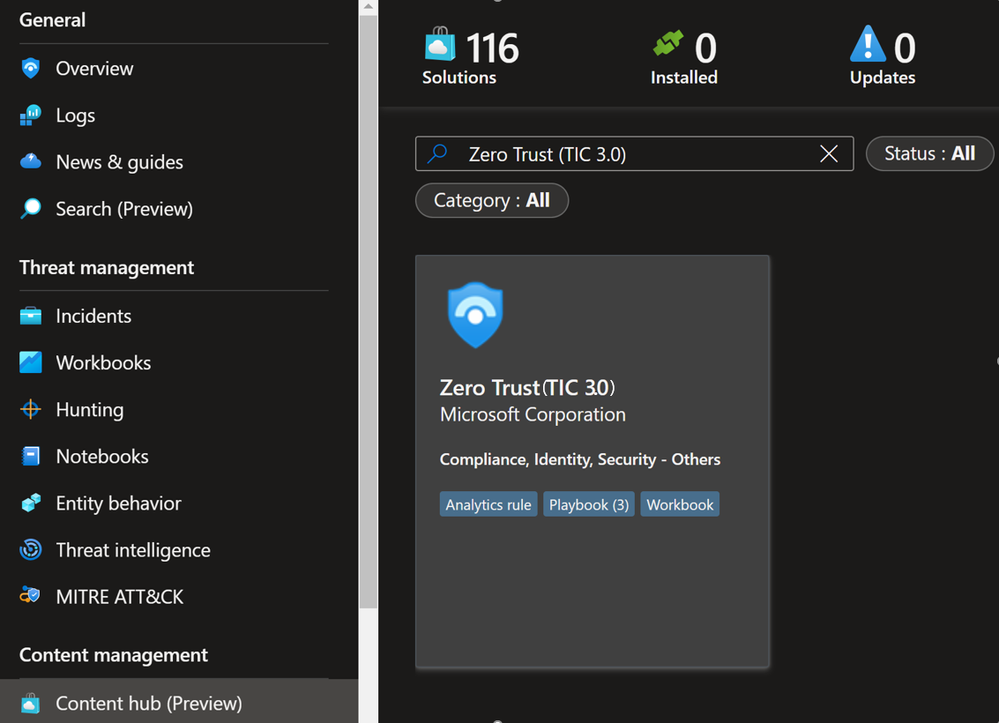999x723 pixels.
Task: Click the Microsoft Corporation publisher text
Action: click(x=533, y=415)
